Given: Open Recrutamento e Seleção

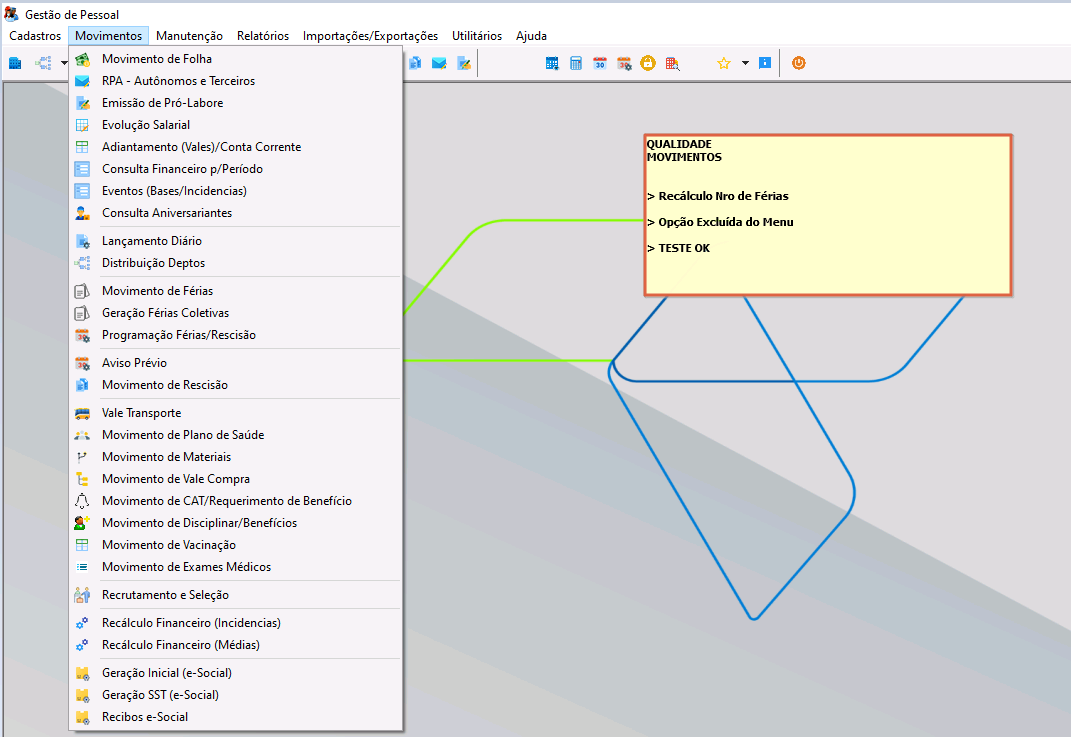Looking at the screenshot, I should coord(236,595).
